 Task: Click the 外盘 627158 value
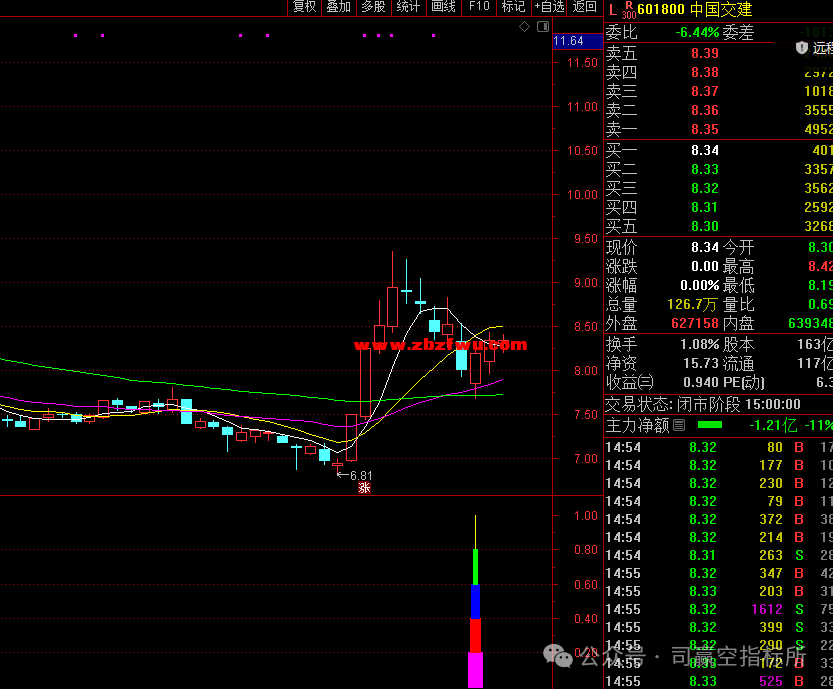pos(694,324)
